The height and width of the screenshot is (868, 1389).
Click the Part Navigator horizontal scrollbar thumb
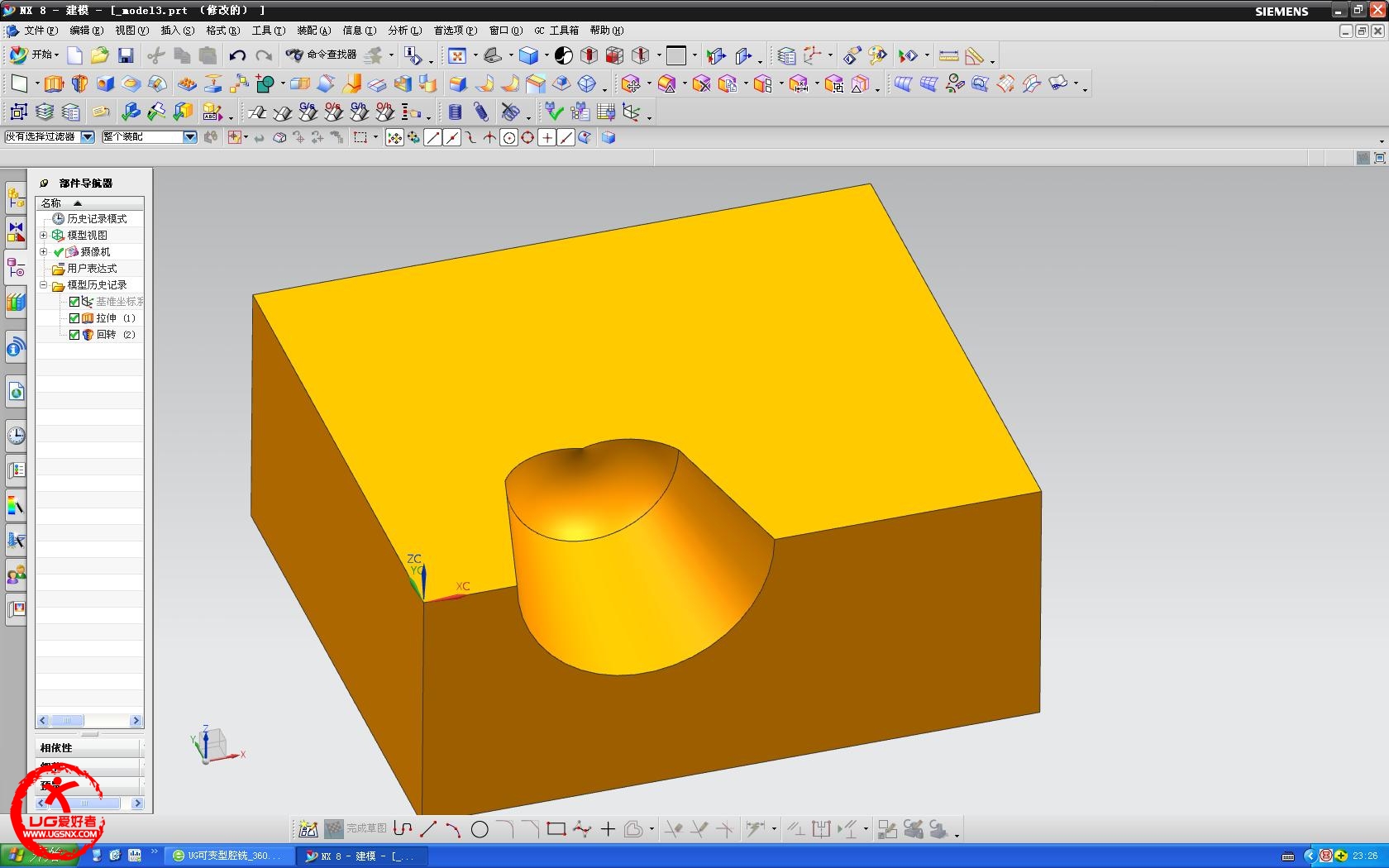point(67,721)
